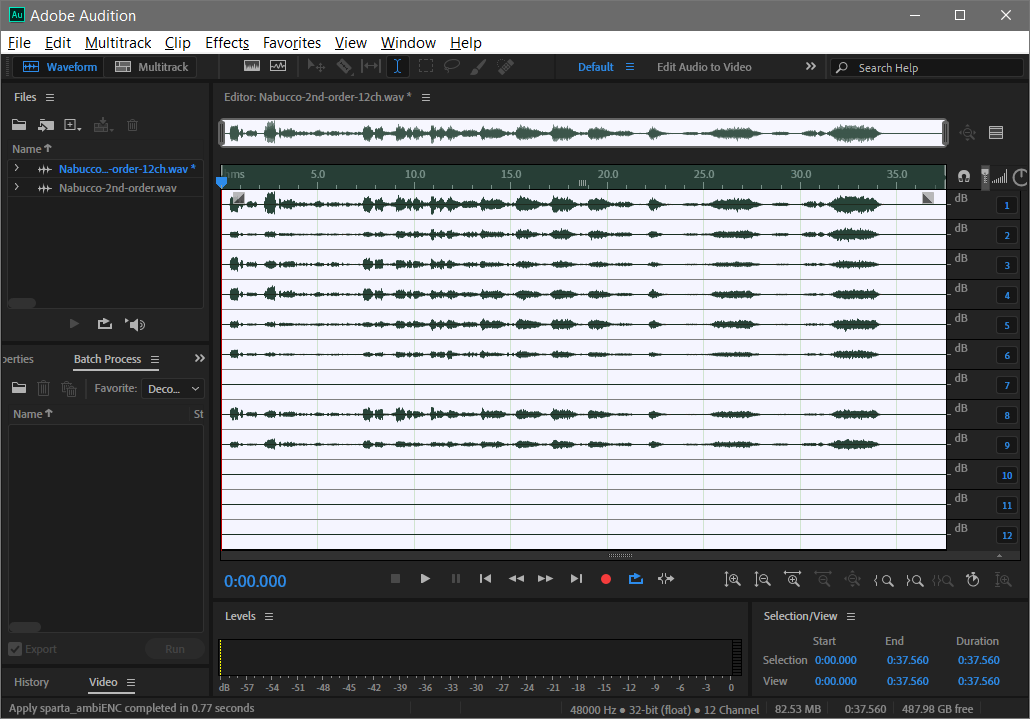Switch to Multitrack editor view
Image resolution: width=1030 pixels, height=719 pixels.
point(151,67)
